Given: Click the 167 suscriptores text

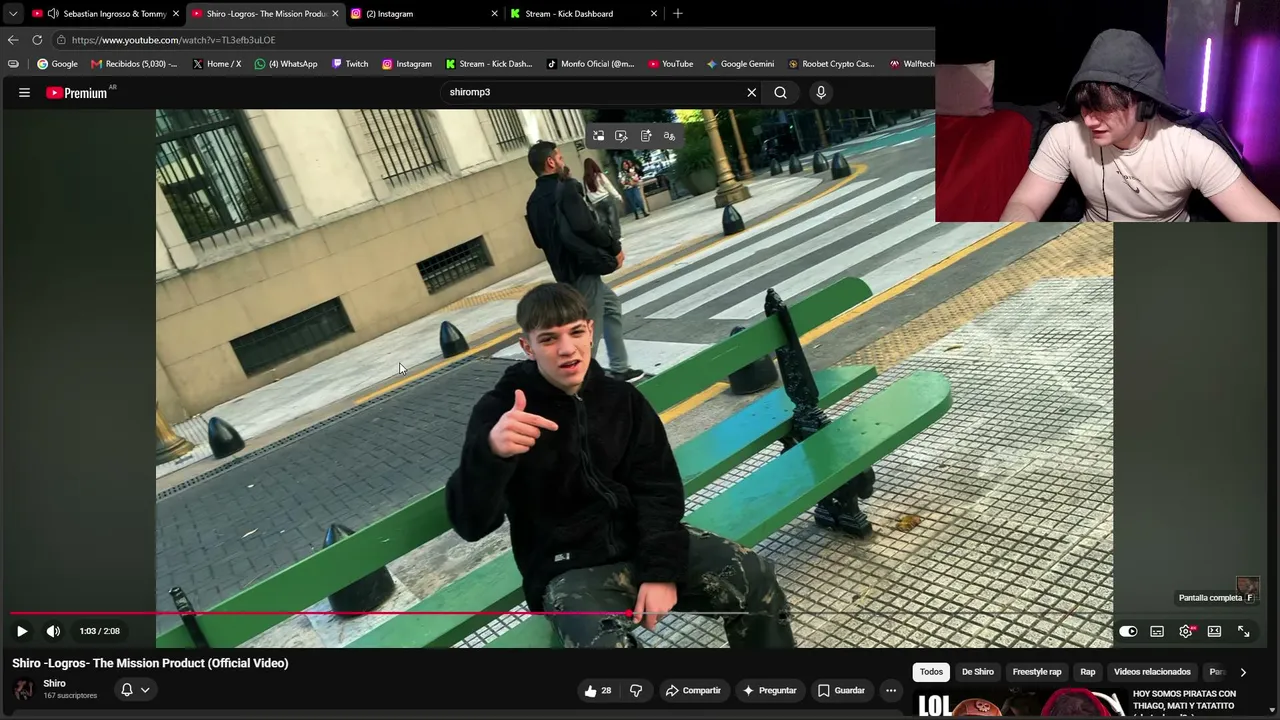Looking at the screenshot, I should coord(70,696).
